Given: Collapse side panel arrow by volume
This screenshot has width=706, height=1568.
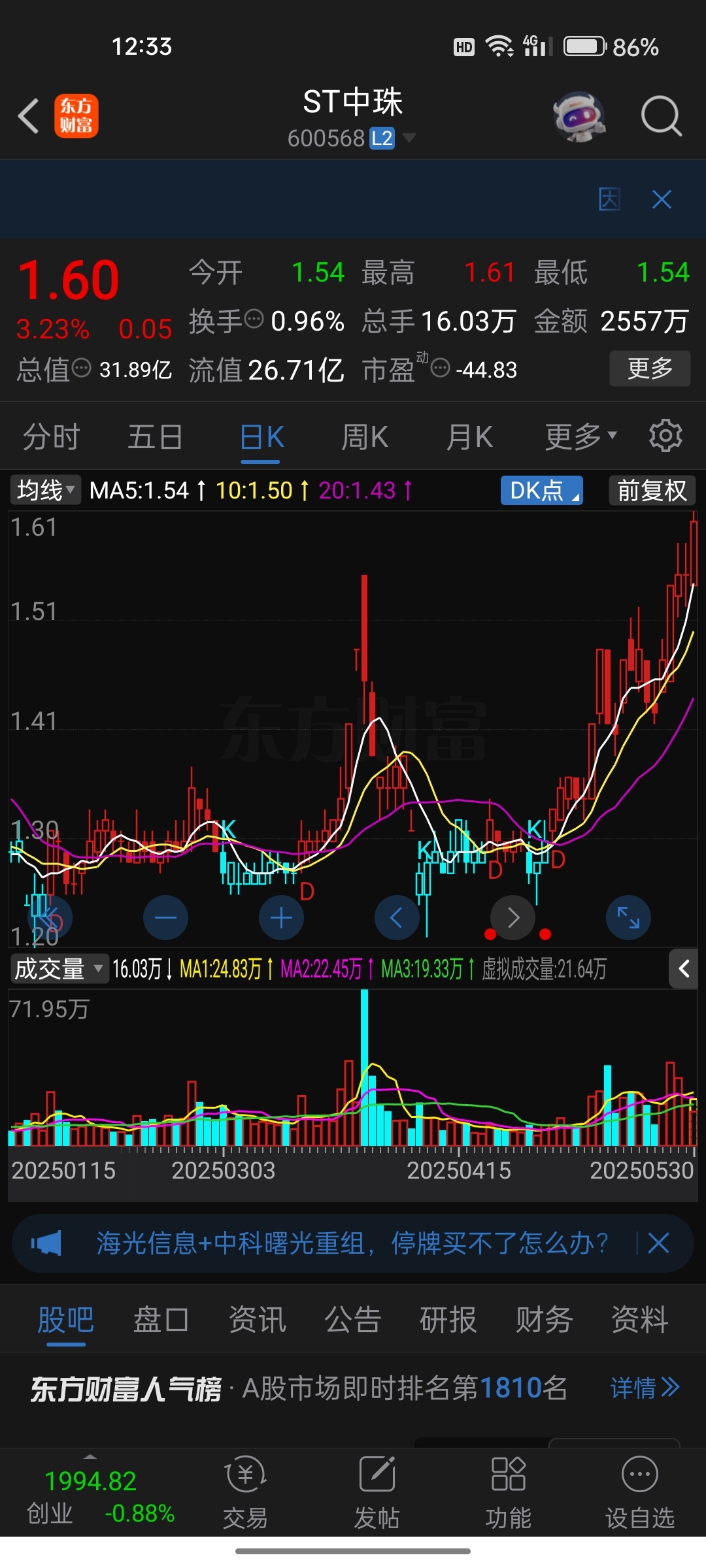Looking at the screenshot, I should pos(684,968).
